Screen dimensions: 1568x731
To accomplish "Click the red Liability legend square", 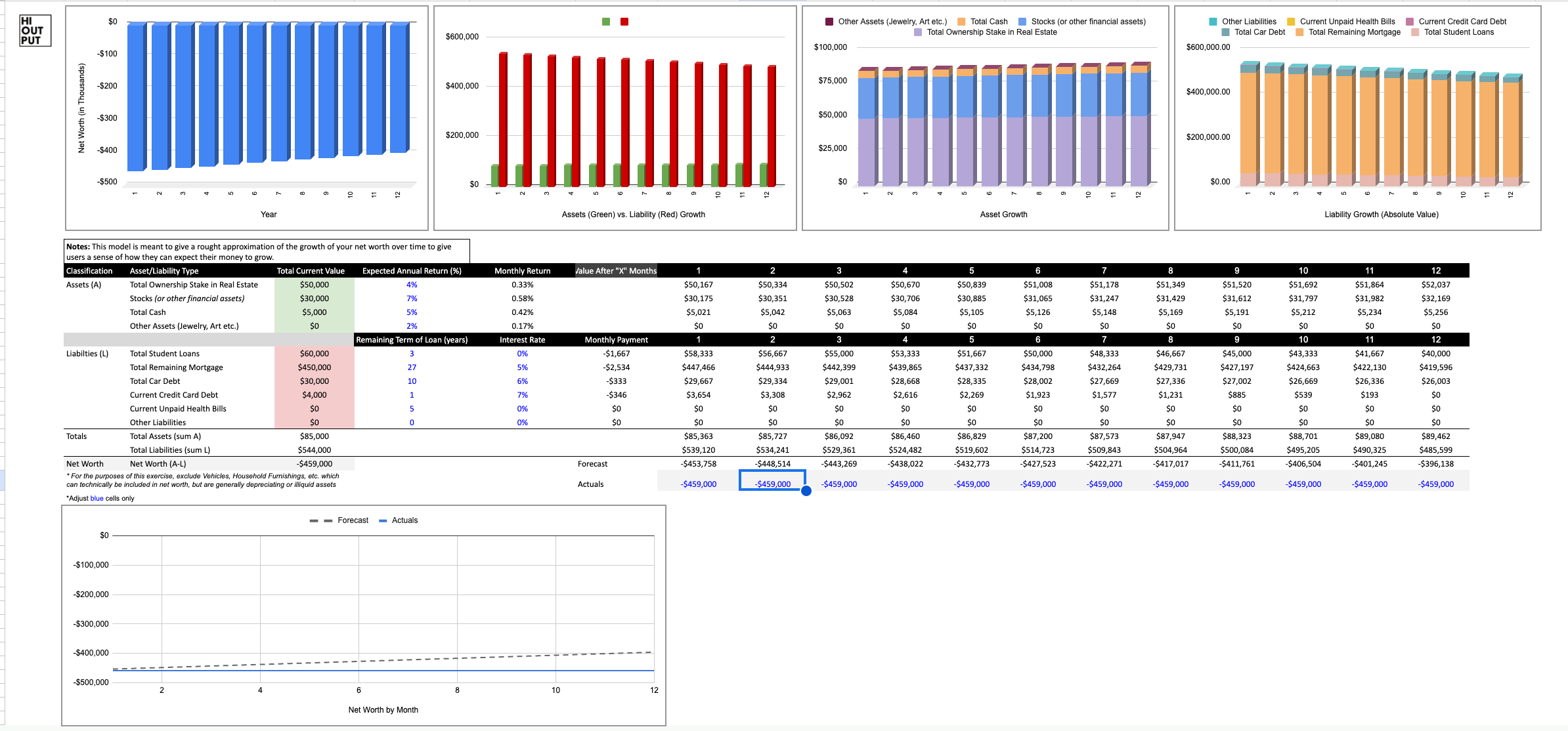I will (x=624, y=22).
